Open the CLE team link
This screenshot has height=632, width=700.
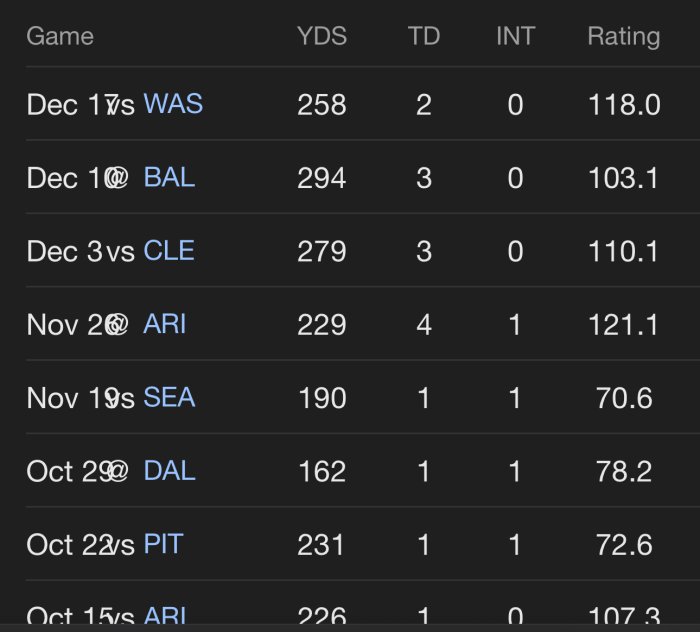(169, 251)
